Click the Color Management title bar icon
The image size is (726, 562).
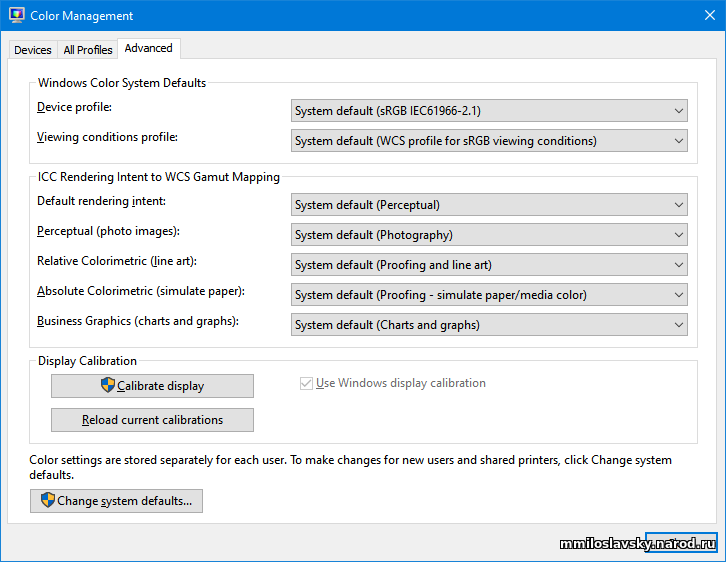point(17,15)
